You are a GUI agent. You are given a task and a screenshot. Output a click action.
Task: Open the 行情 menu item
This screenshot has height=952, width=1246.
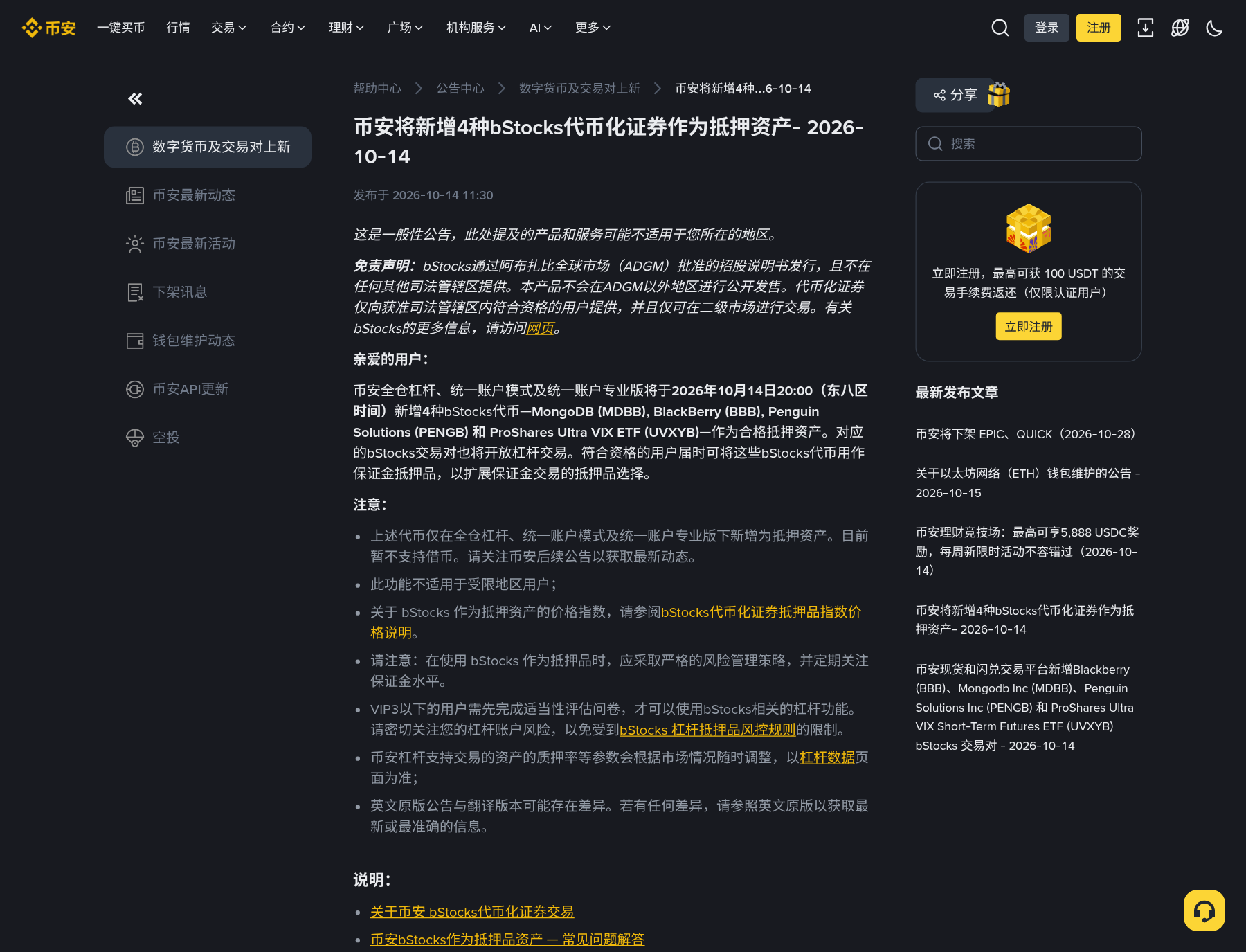(x=178, y=28)
